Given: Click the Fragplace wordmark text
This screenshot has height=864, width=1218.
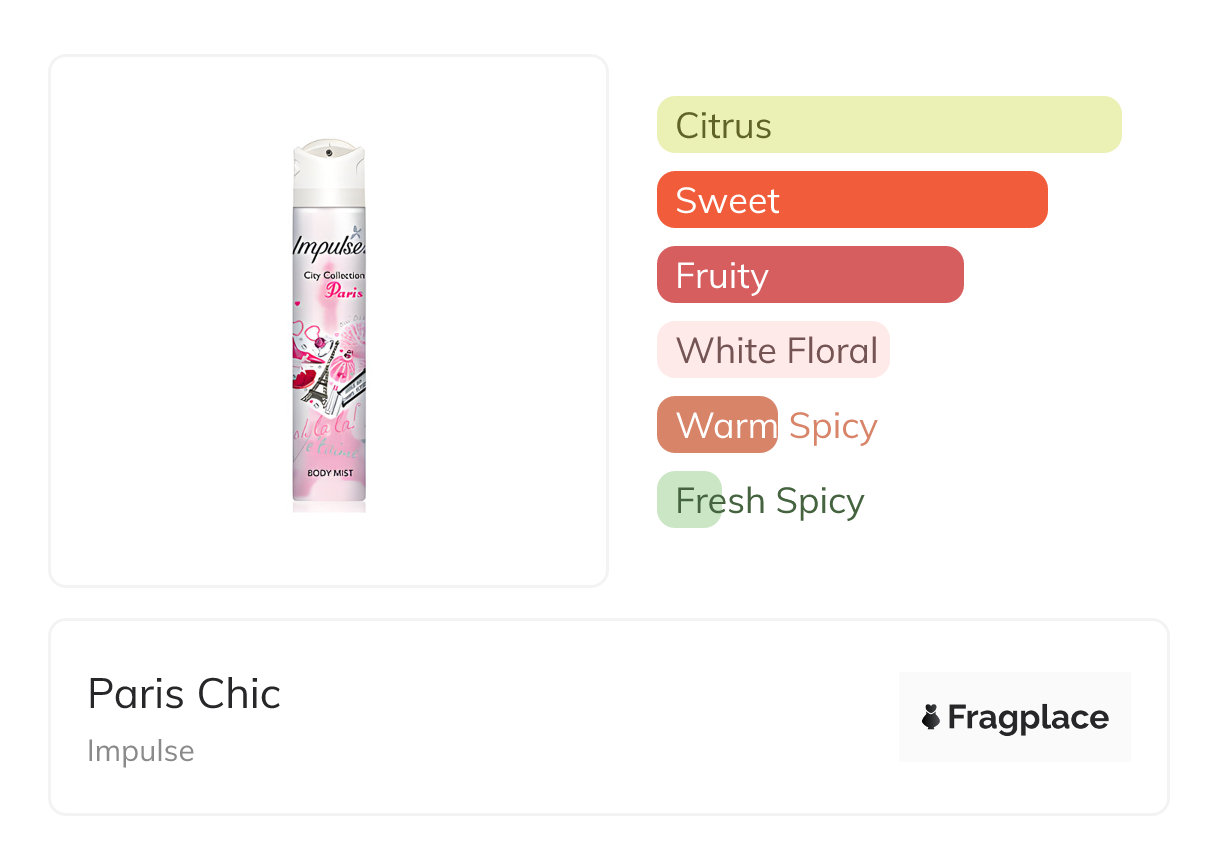Looking at the screenshot, I should tap(1028, 717).
